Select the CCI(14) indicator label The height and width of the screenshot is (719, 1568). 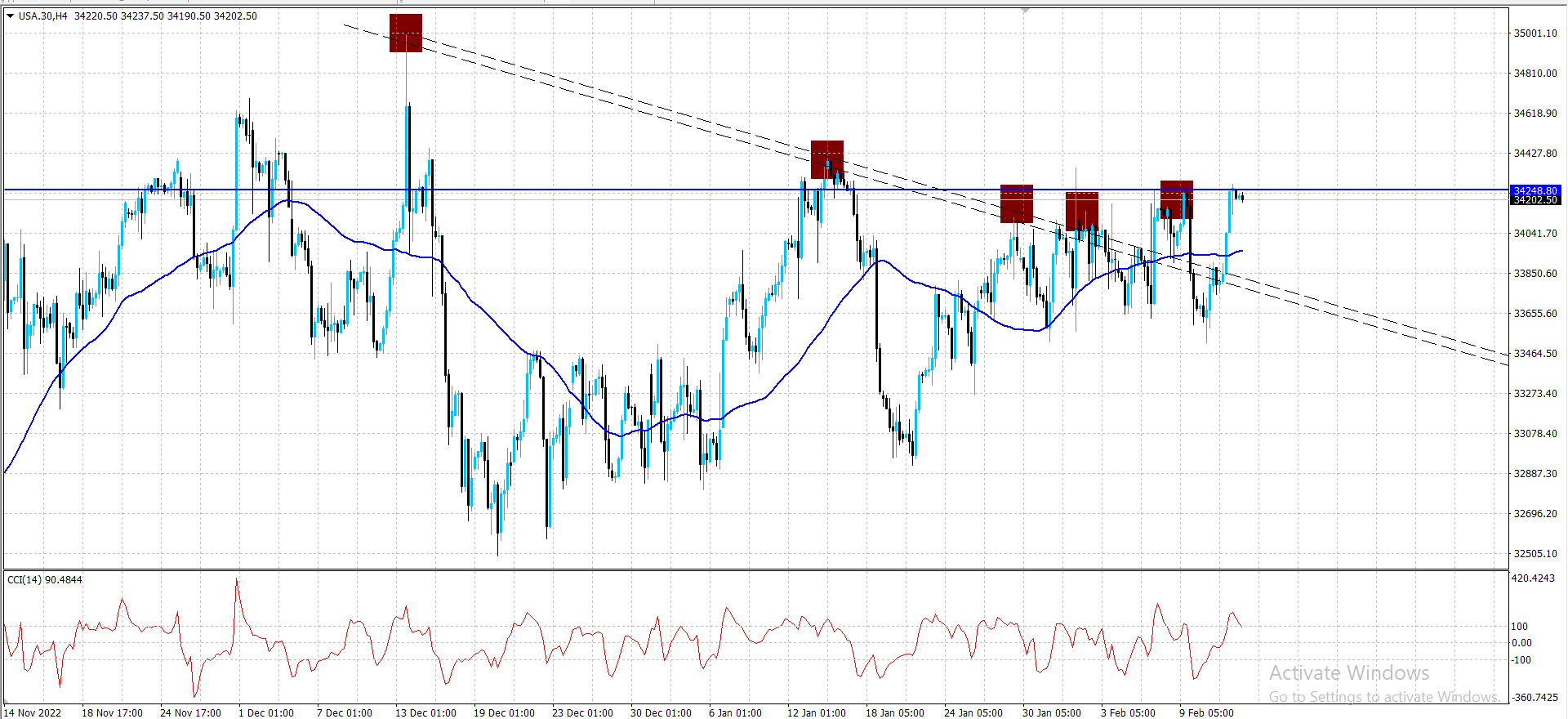click(45, 579)
